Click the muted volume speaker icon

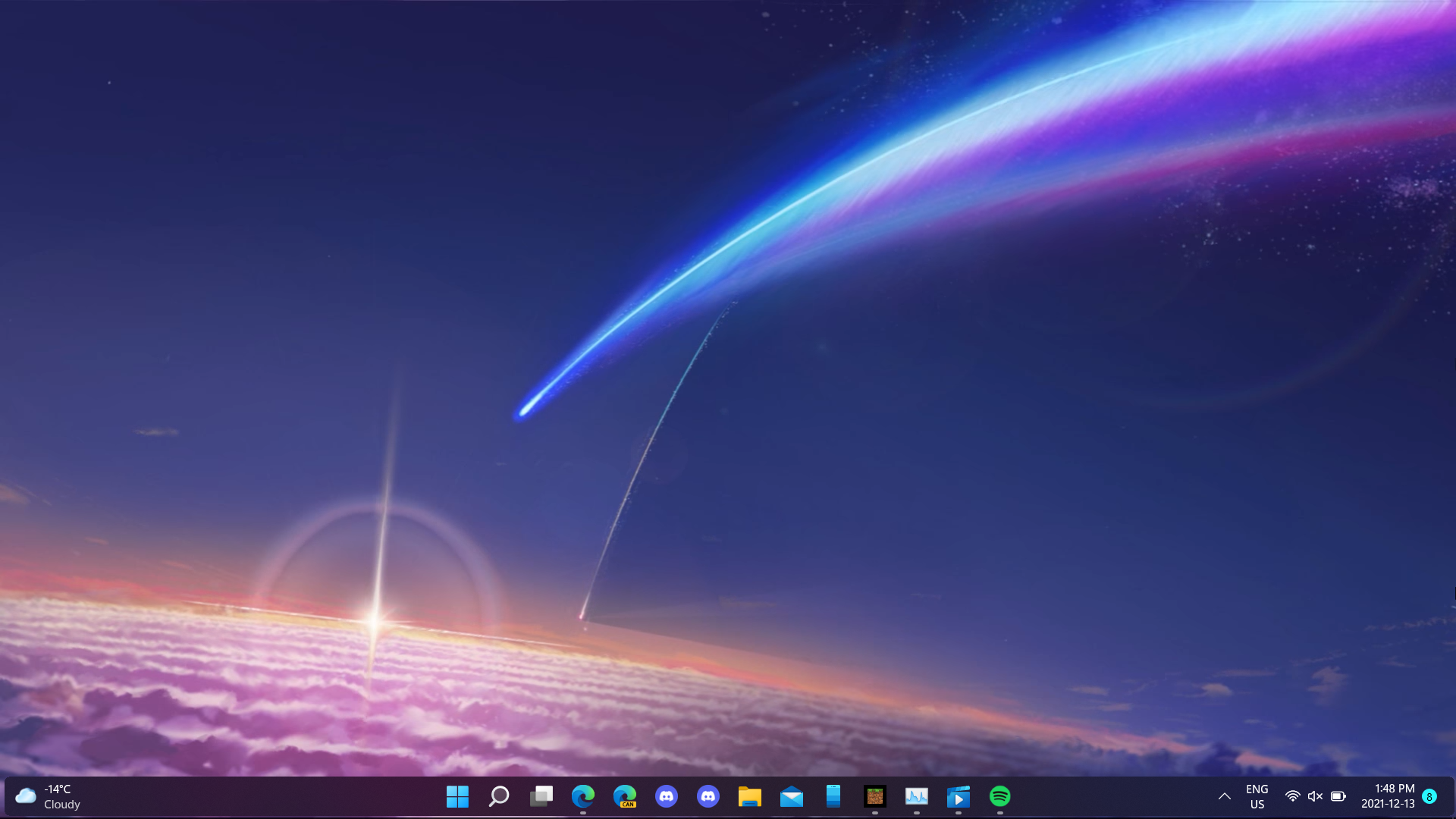click(x=1315, y=796)
